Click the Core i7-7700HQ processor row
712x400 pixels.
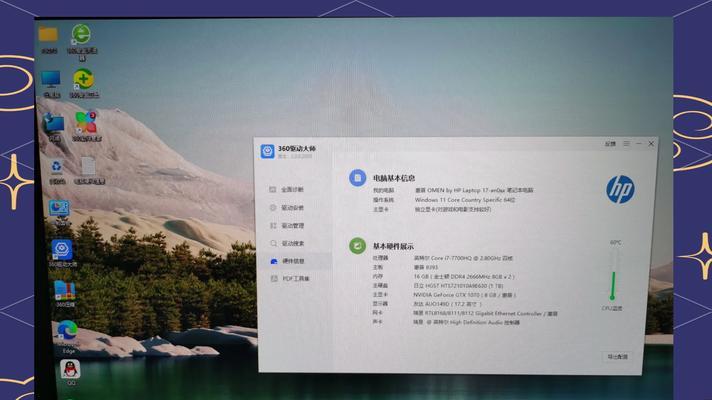tap(442, 258)
